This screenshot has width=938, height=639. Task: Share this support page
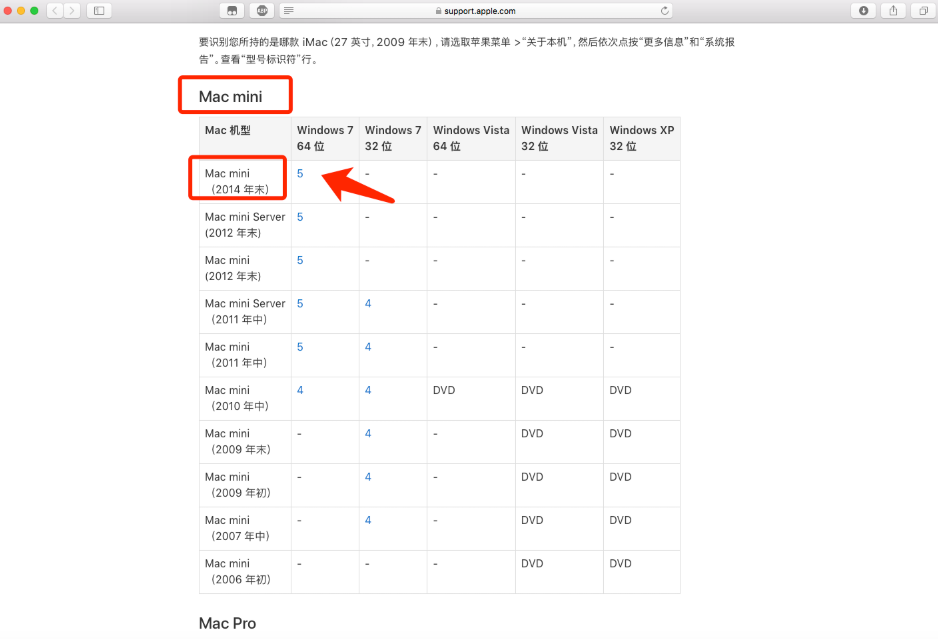click(x=893, y=10)
